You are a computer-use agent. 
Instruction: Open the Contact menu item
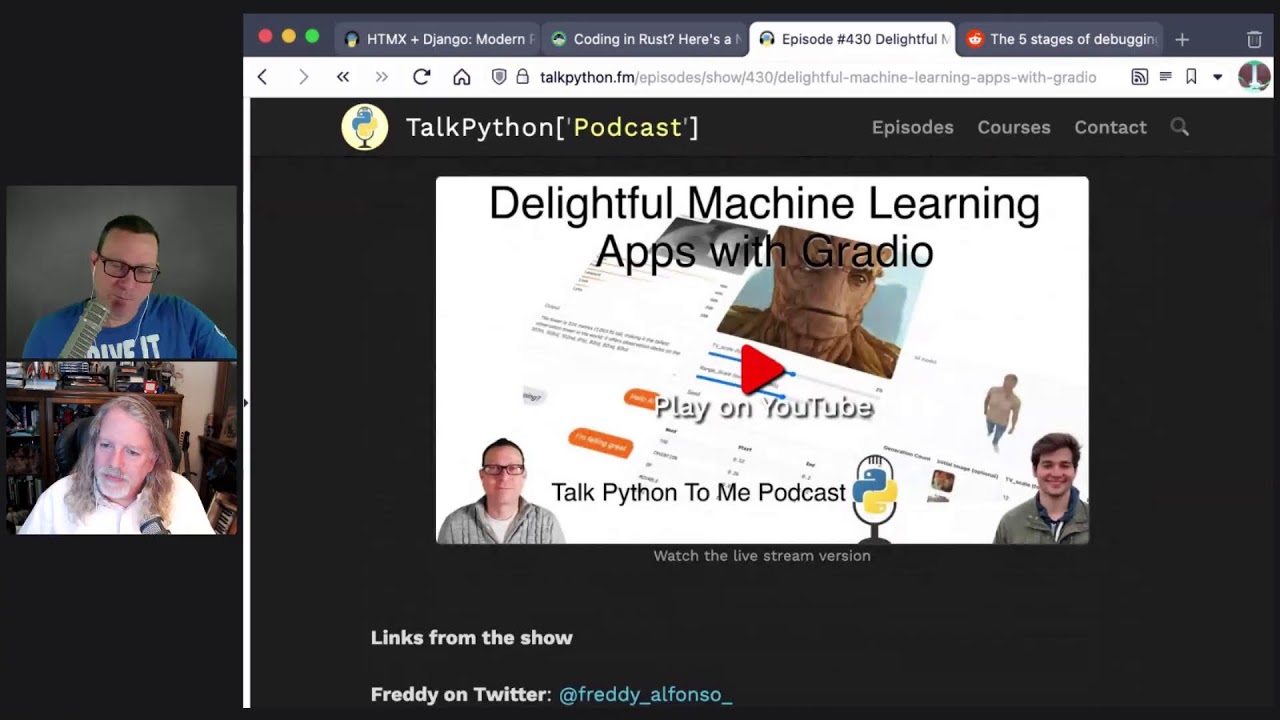[x=1110, y=127]
